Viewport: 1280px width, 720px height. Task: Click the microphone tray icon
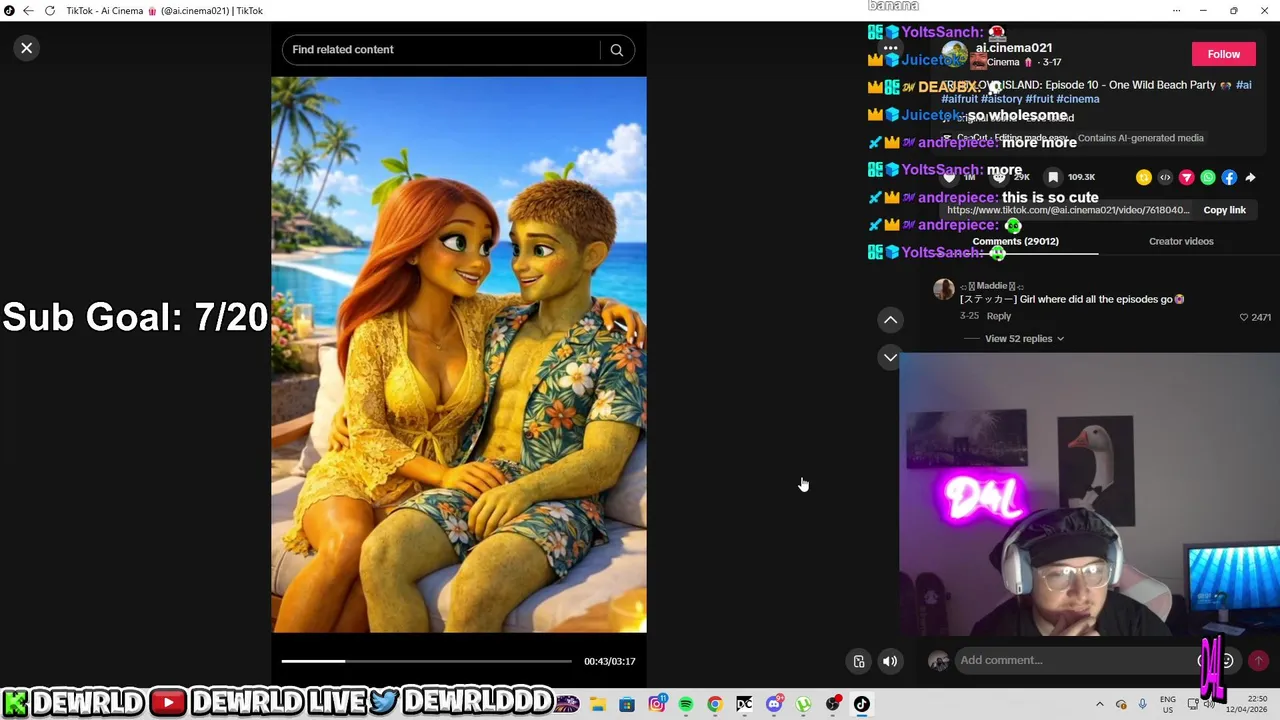(1142, 704)
